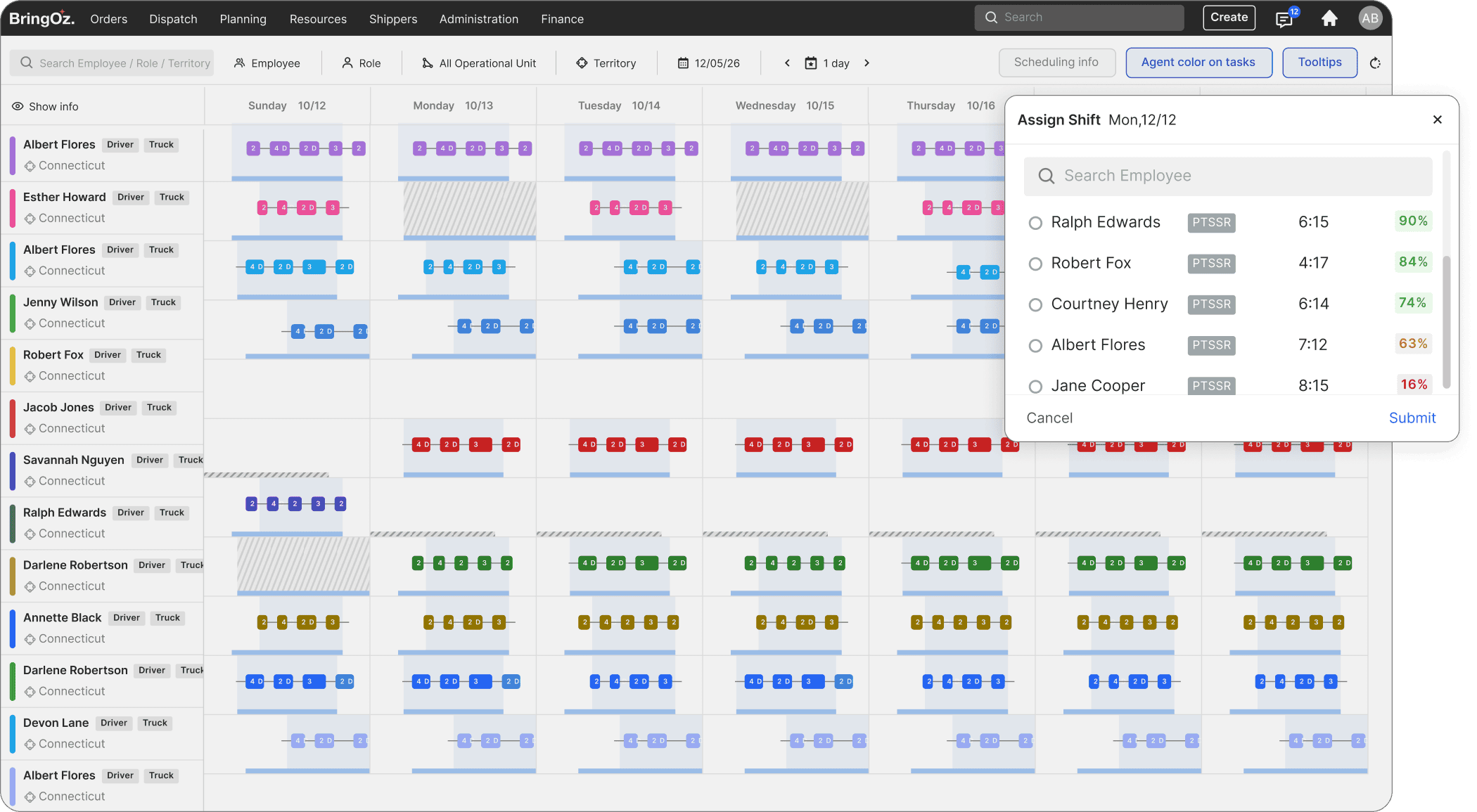Click the territory icon under Esther Howard
This screenshot has width=1477, height=812.
30,219
